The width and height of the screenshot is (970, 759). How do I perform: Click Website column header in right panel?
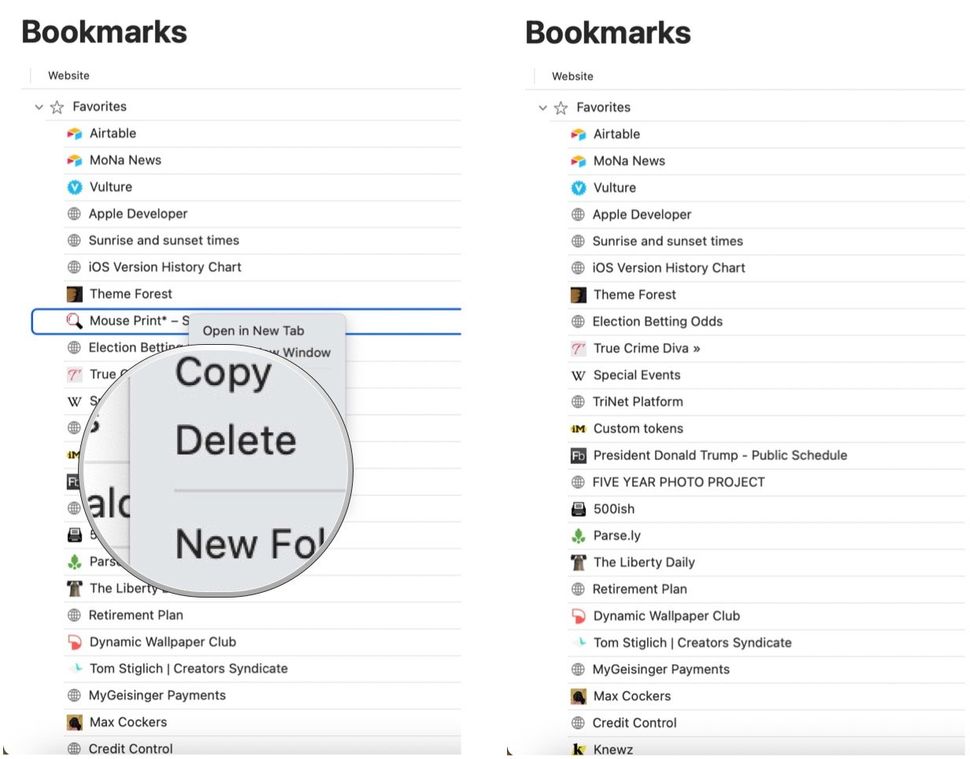[x=572, y=76]
